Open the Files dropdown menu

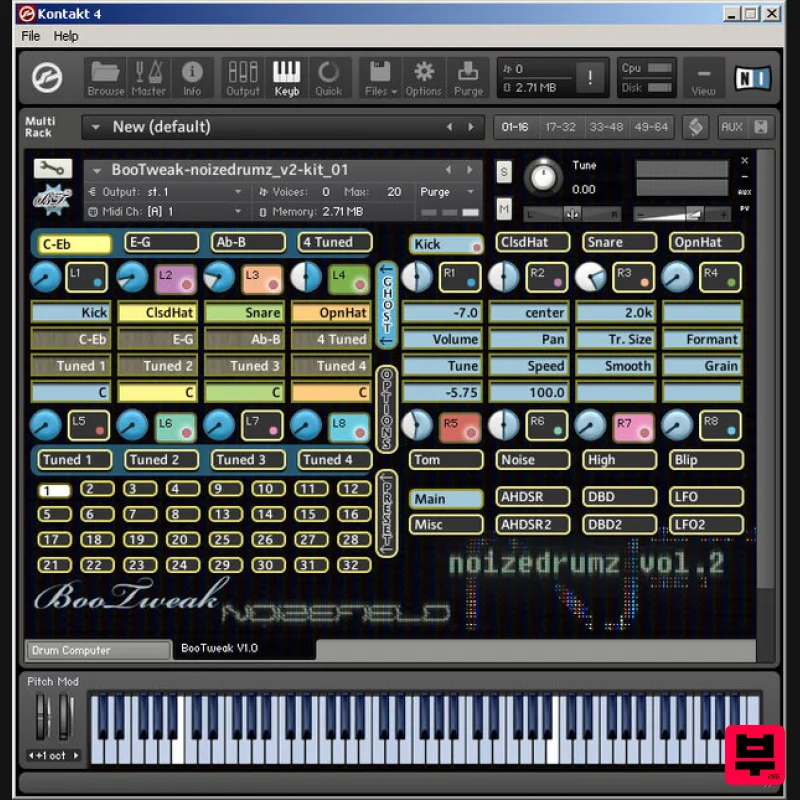click(381, 78)
